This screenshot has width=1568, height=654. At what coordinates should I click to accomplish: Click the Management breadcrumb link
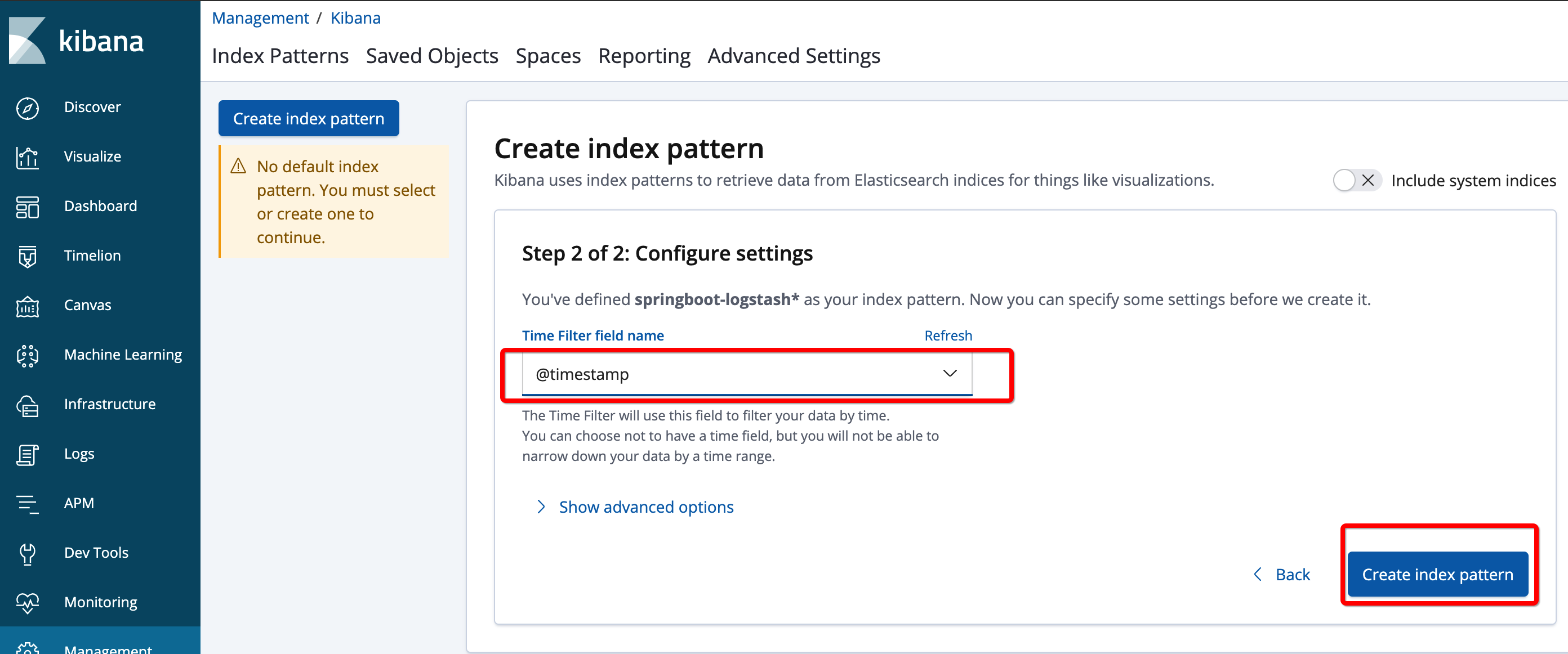(x=261, y=18)
